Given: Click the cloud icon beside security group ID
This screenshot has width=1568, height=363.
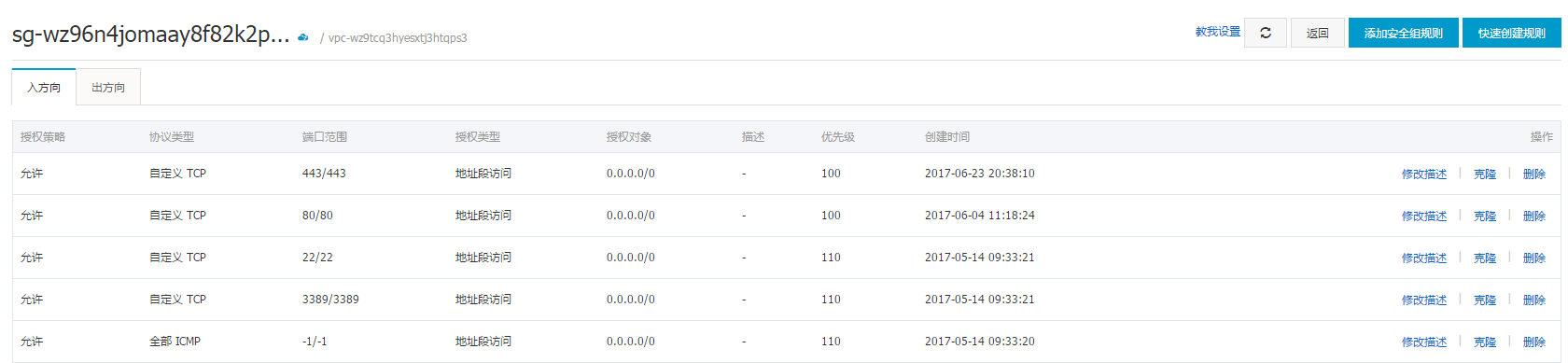Looking at the screenshot, I should tap(303, 37).
